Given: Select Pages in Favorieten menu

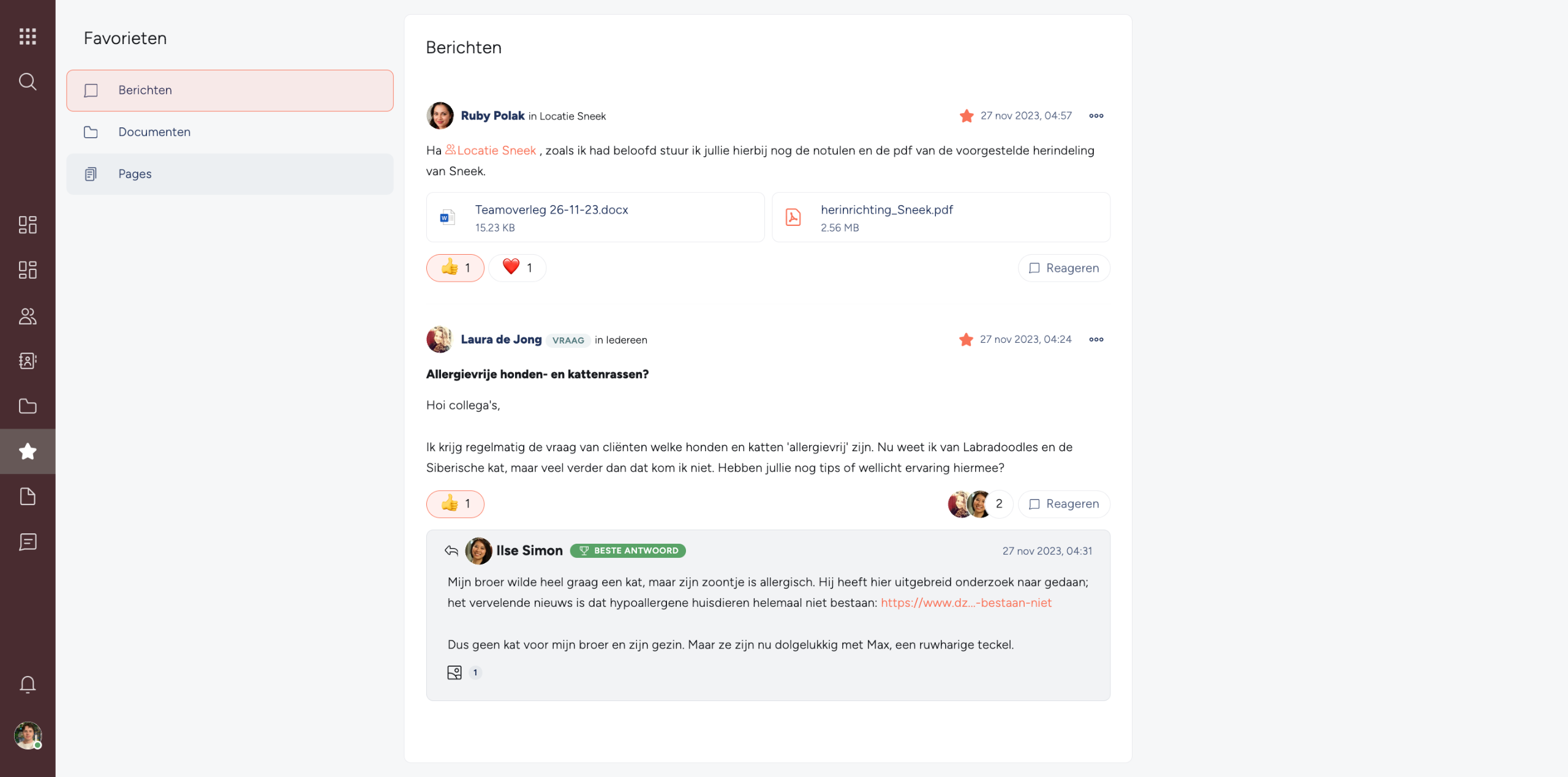Looking at the screenshot, I should [230, 174].
